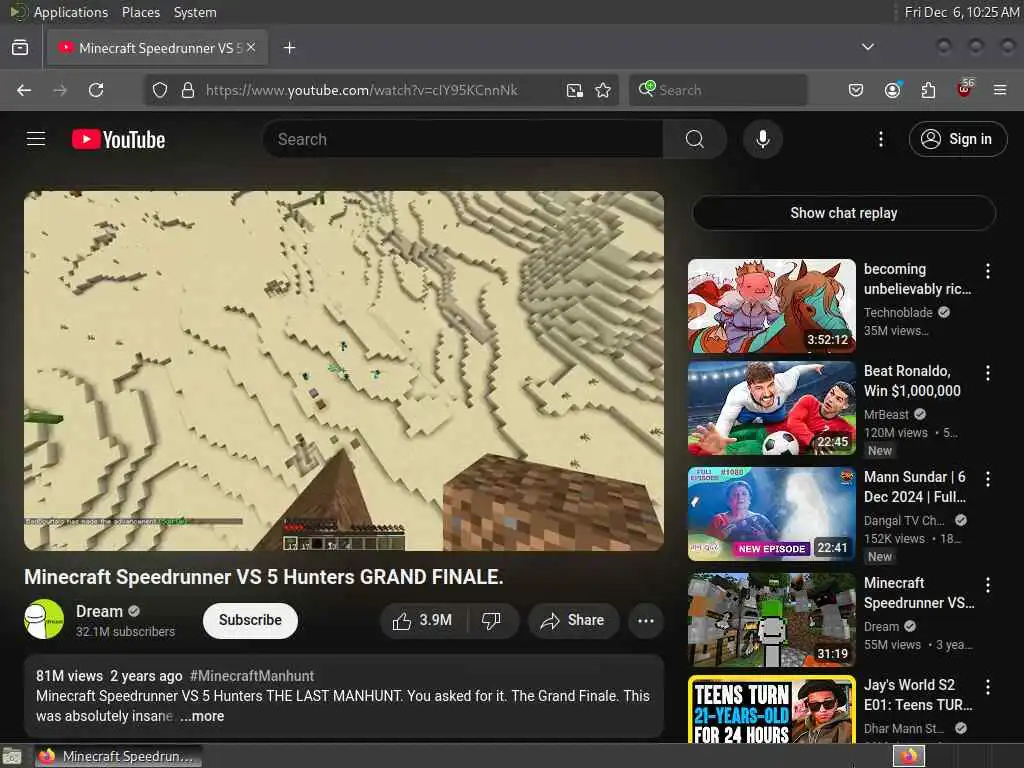Go to YouTube home via logo
The height and width of the screenshot is (768, 1024).
coord(118,139)
